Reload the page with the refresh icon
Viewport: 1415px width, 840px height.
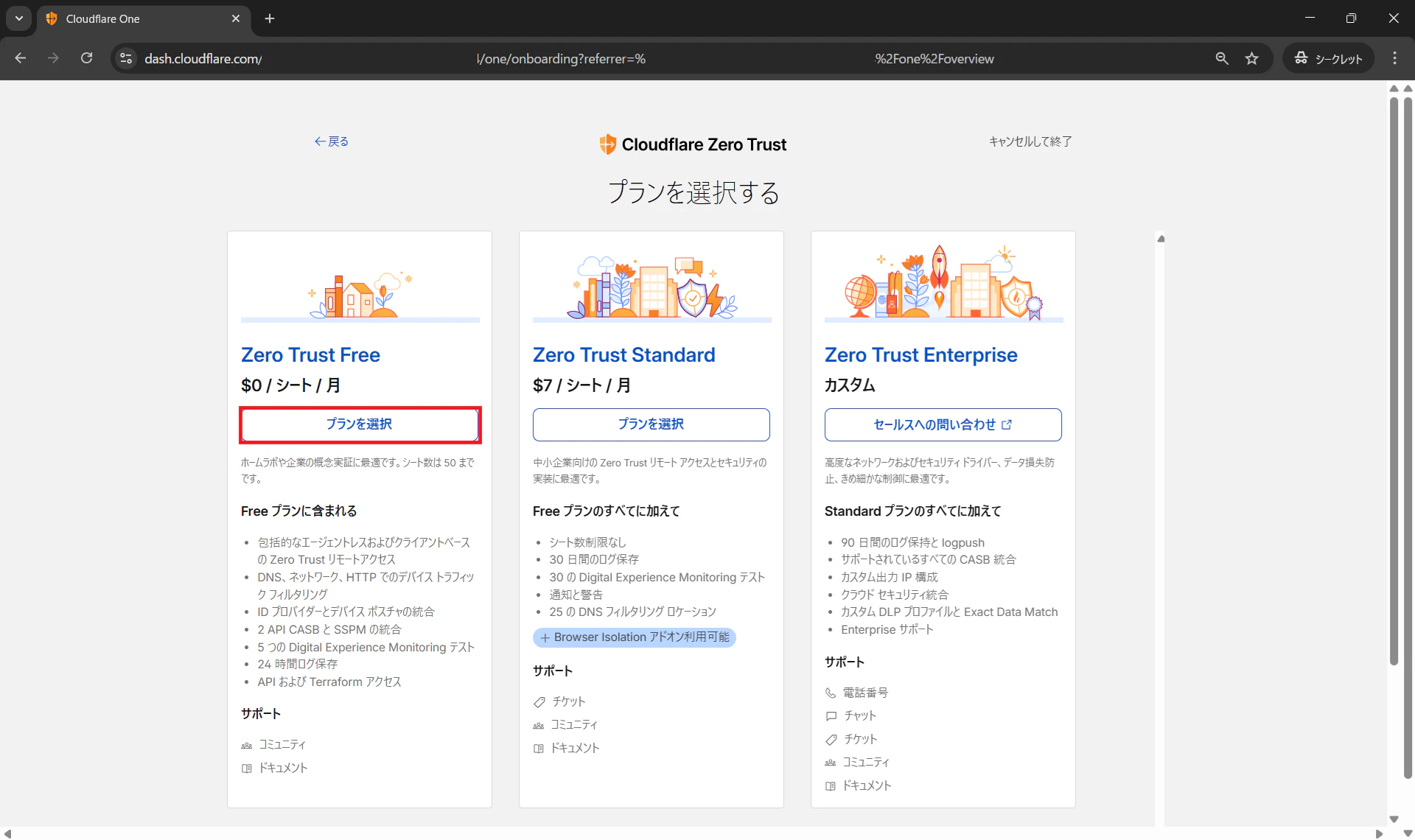click(86, 58)
